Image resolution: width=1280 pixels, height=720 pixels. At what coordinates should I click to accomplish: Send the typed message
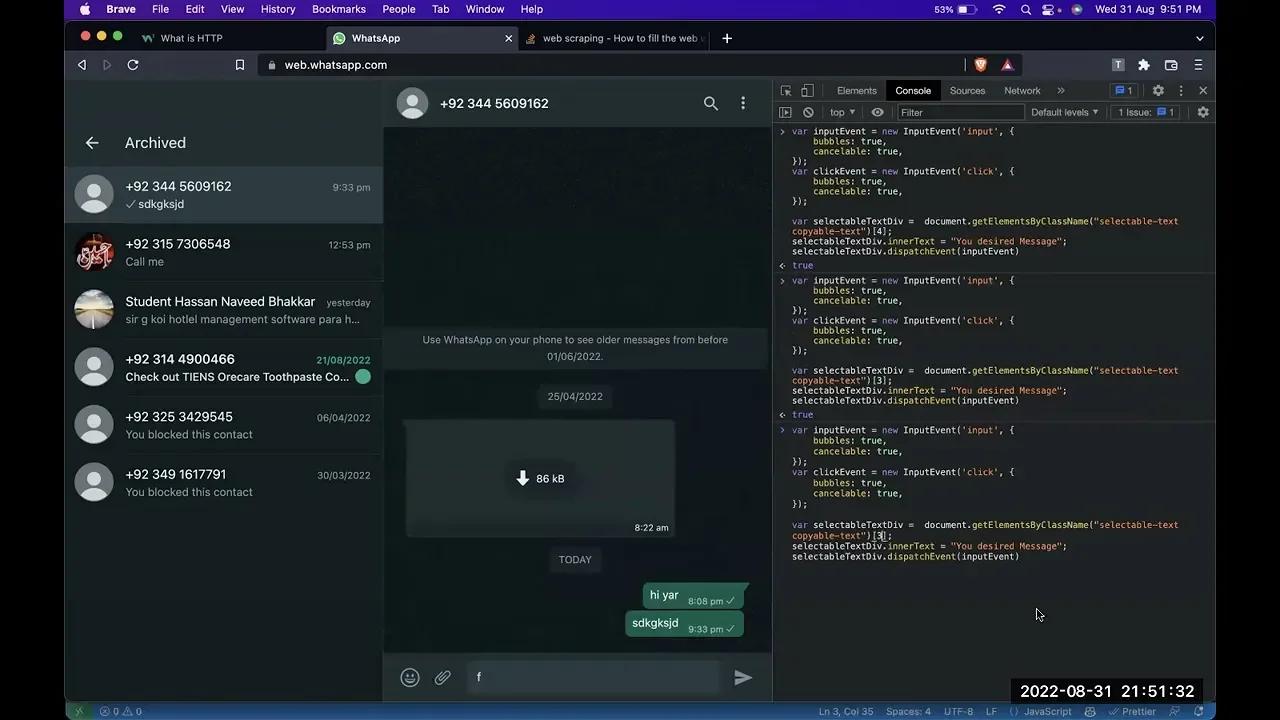tap(742, 677)
